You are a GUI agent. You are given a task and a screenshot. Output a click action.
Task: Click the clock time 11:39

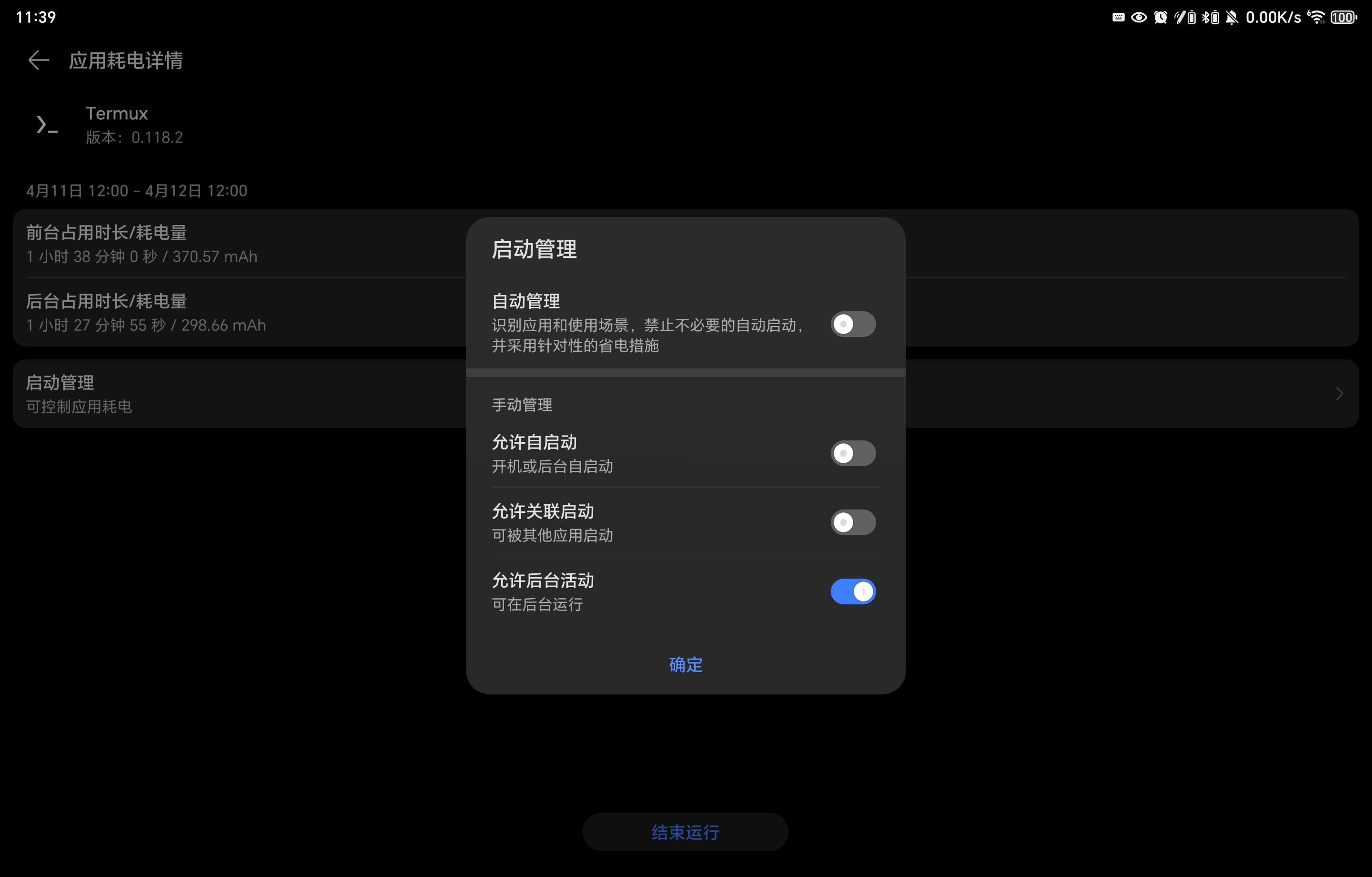point(36,17)
